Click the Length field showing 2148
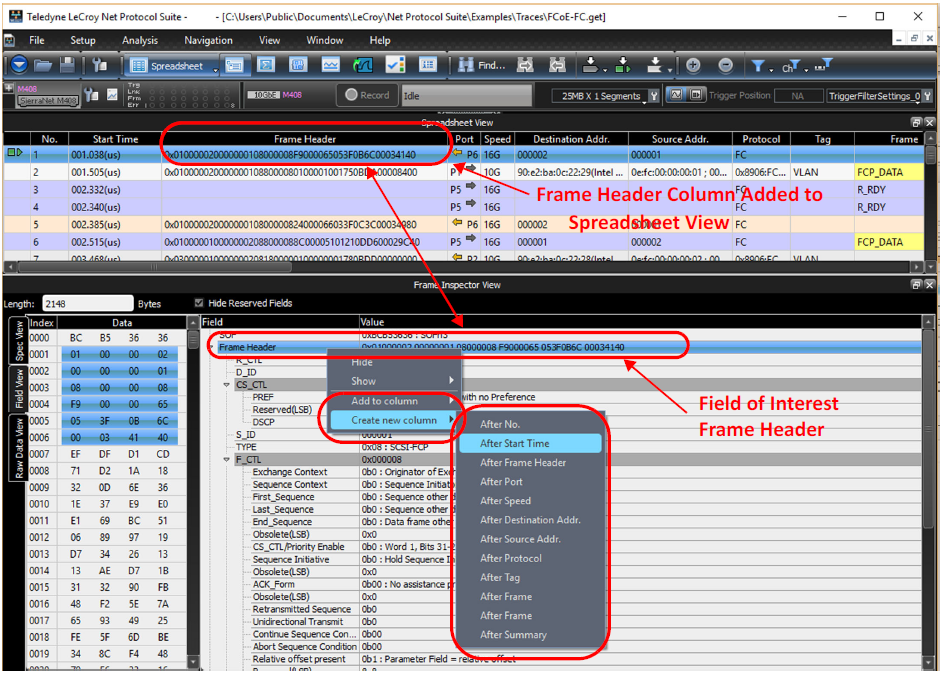 point(88,303)
